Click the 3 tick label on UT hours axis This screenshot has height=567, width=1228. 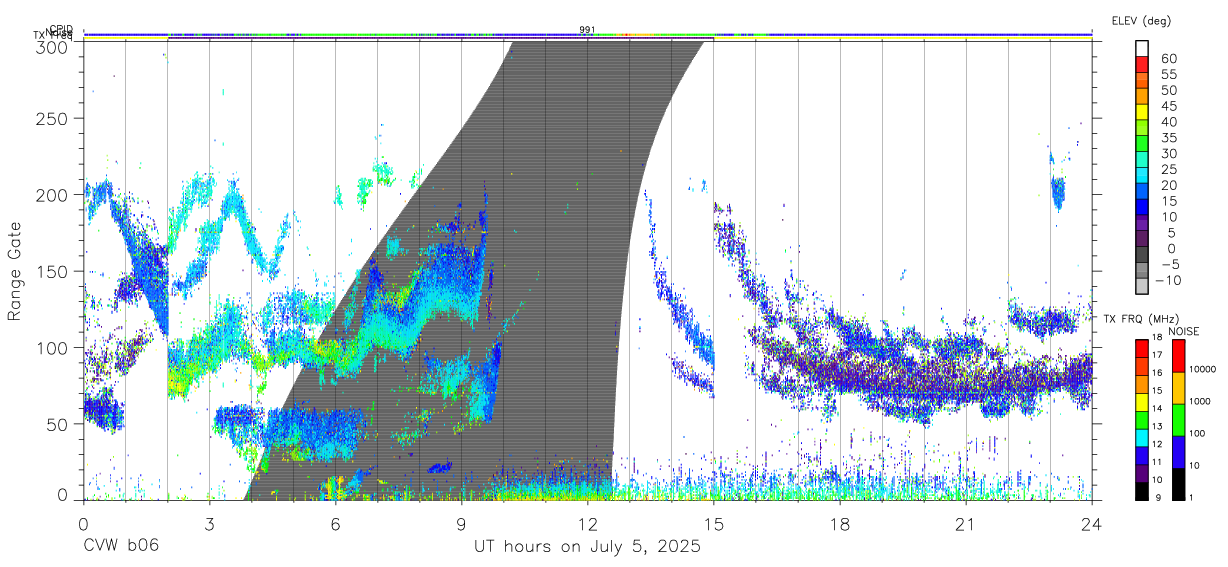[x=209, y=523]
